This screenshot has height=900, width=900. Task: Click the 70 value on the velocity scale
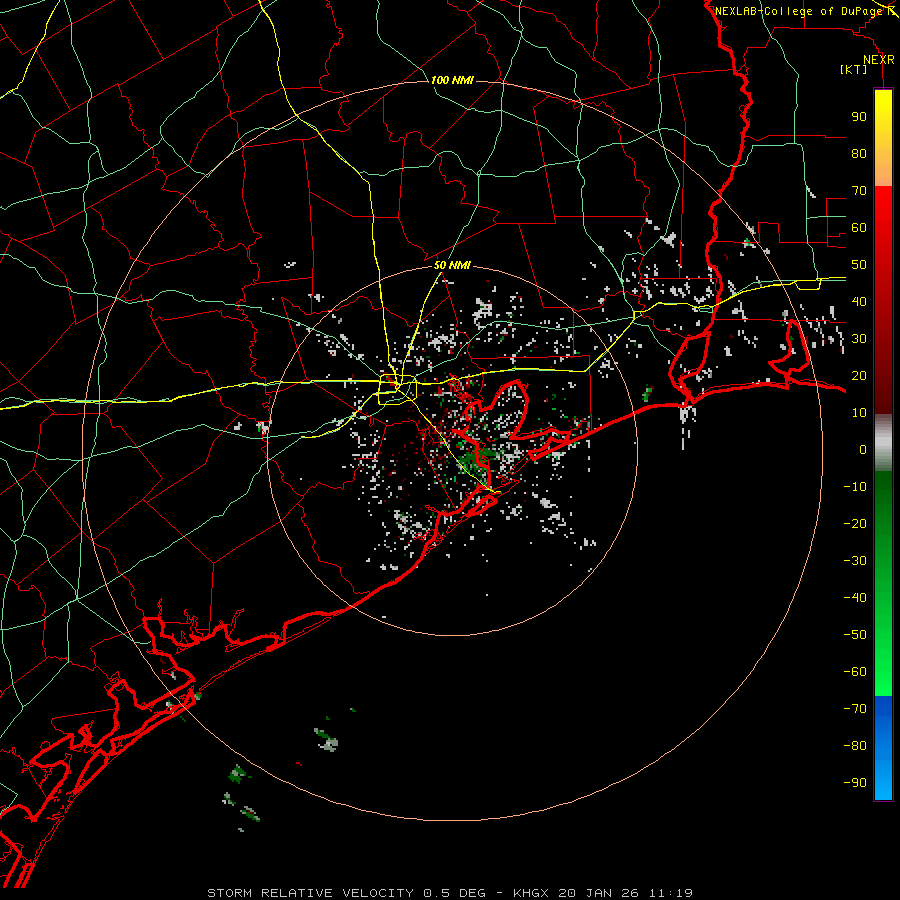(859, 191)
